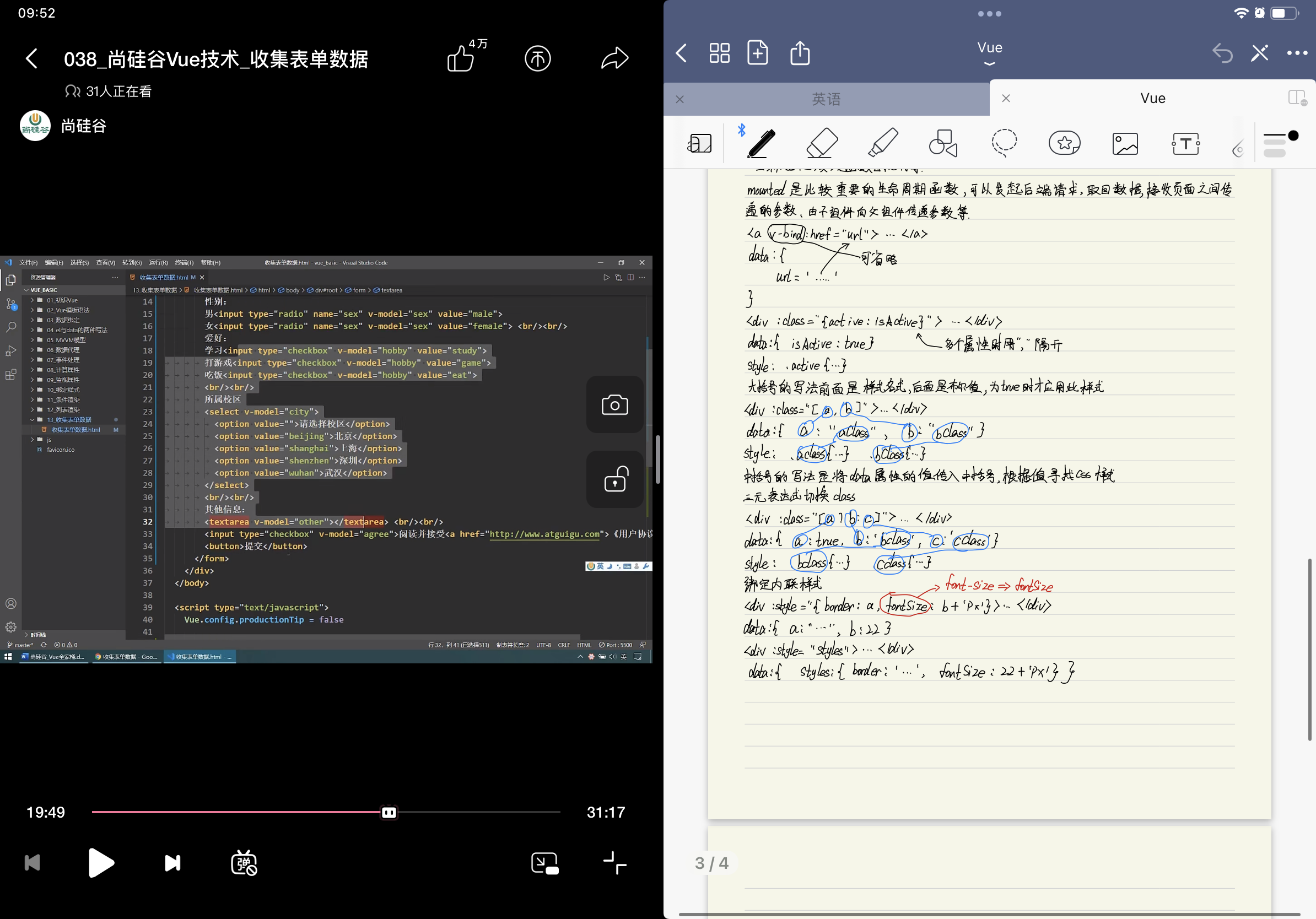Image resolution: width=1316 pixels, height=919 pixels.
Task: Like the video with the thumbs-up button
Action: pos(460,58)
